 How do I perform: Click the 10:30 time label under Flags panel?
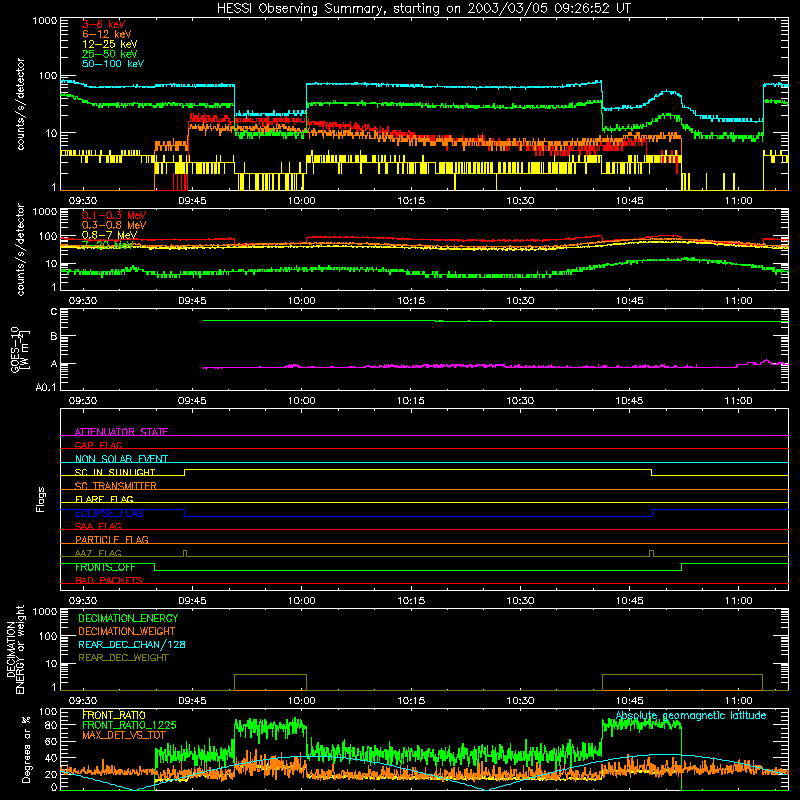click(x=520, y=601)
